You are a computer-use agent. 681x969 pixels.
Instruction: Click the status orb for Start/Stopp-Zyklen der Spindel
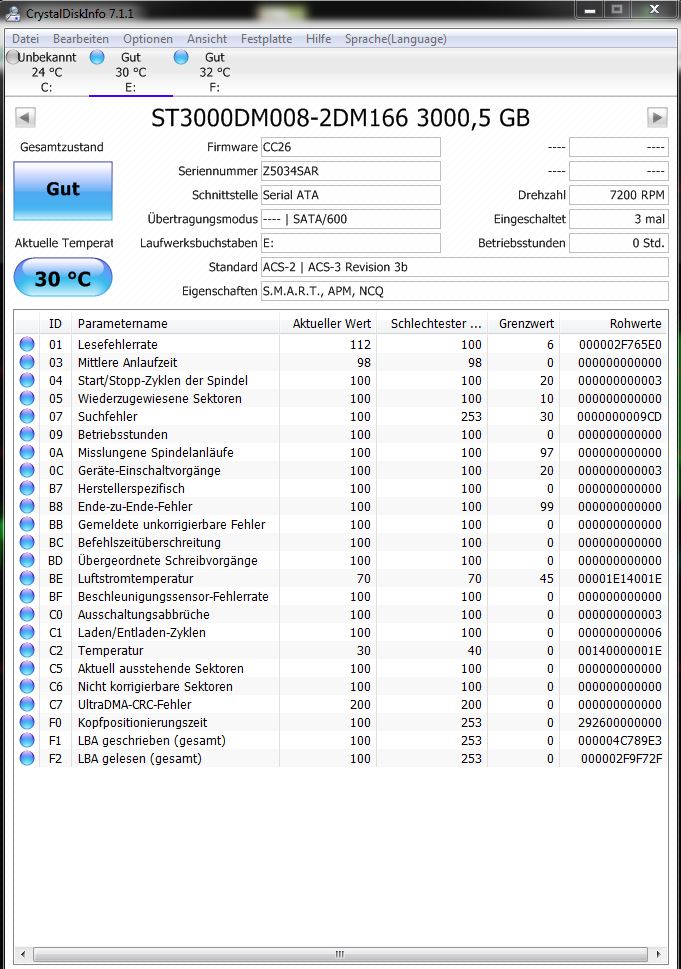point(27,380)
